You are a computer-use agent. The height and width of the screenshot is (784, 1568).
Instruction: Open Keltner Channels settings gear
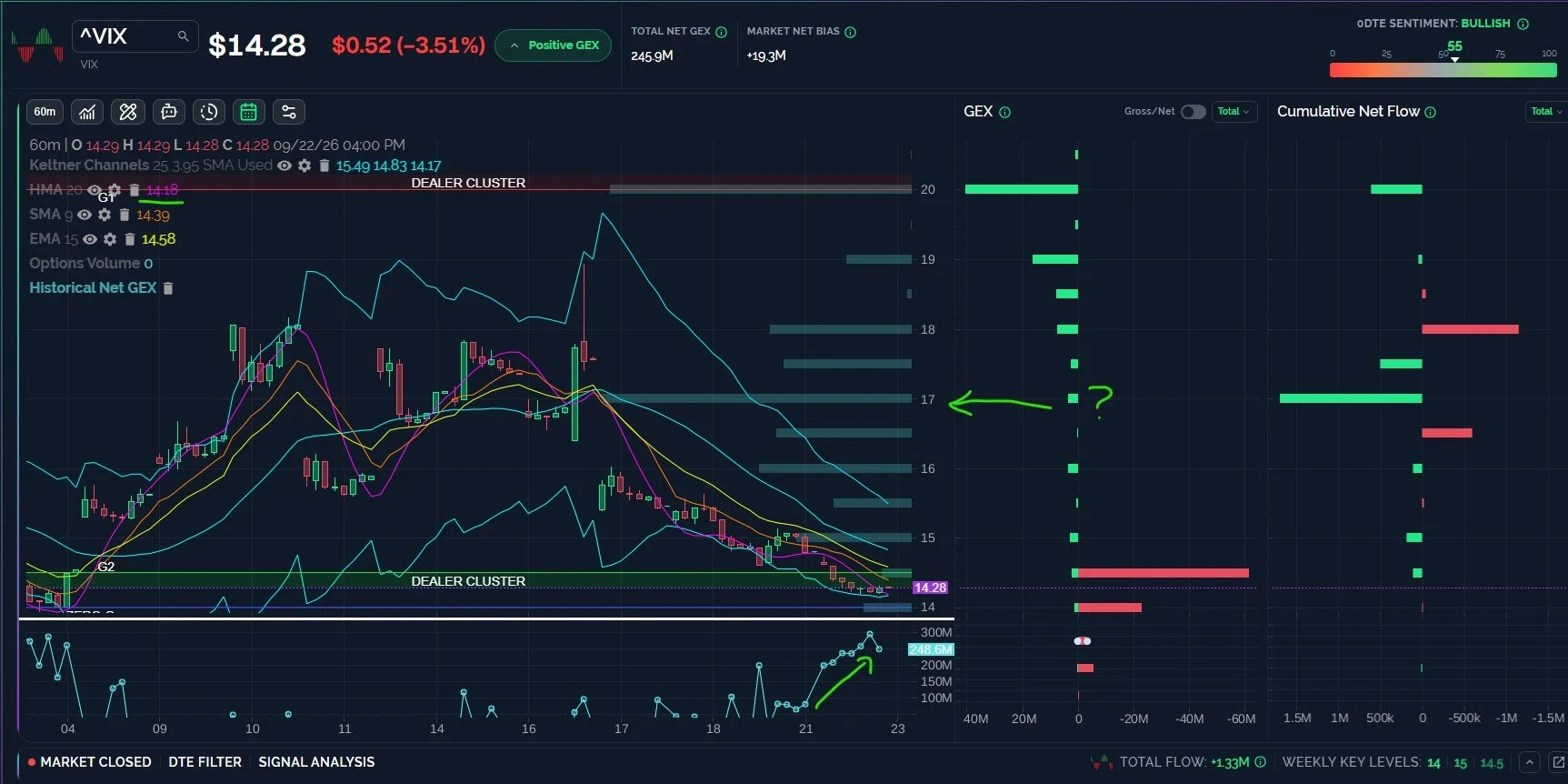305,166
